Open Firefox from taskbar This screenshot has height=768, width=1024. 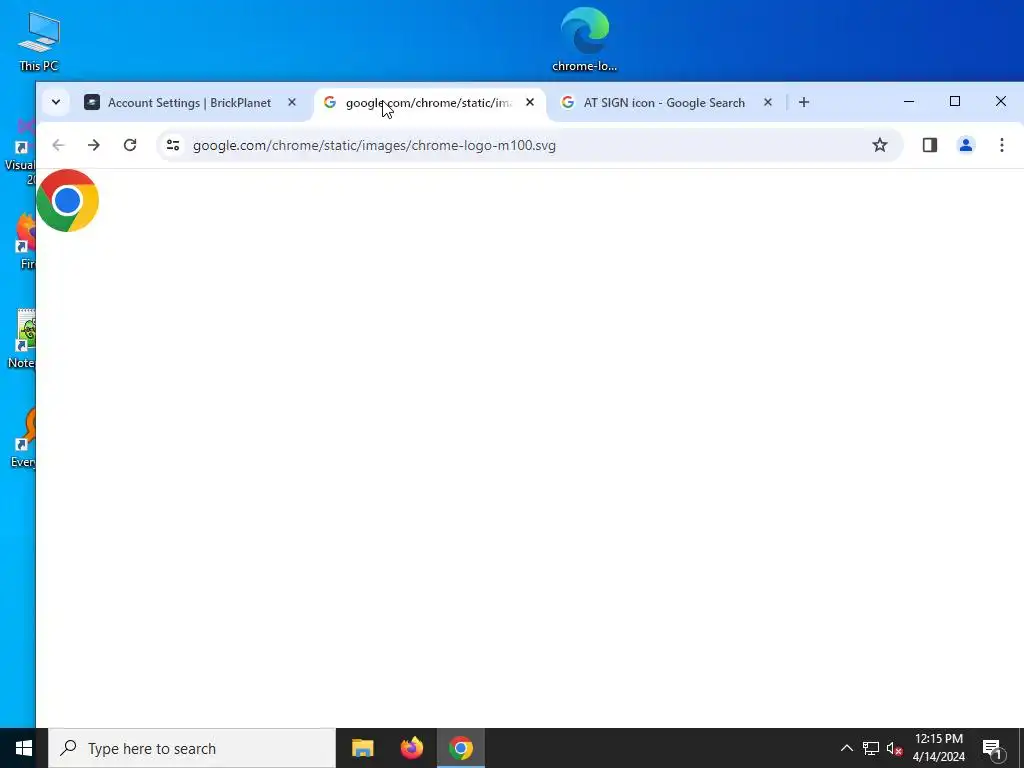click(411, 748)
